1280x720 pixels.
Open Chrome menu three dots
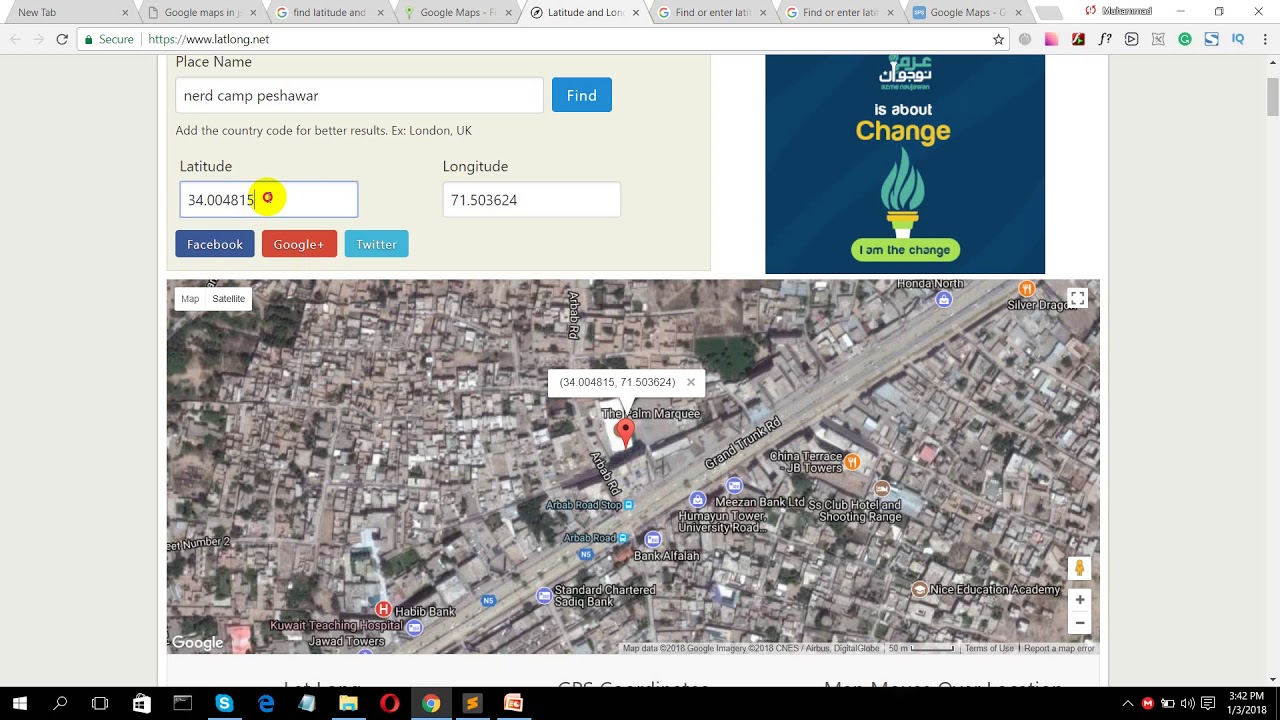point(1264,39)
